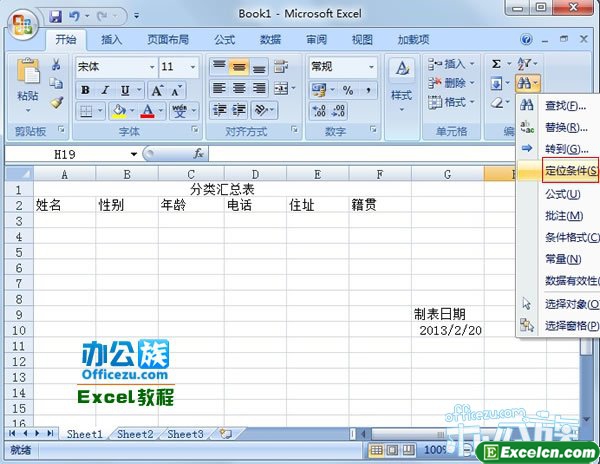The height and width of the screenshot is (464, 600).
Task: Align cell text right
Action: (x=259, y=89)
